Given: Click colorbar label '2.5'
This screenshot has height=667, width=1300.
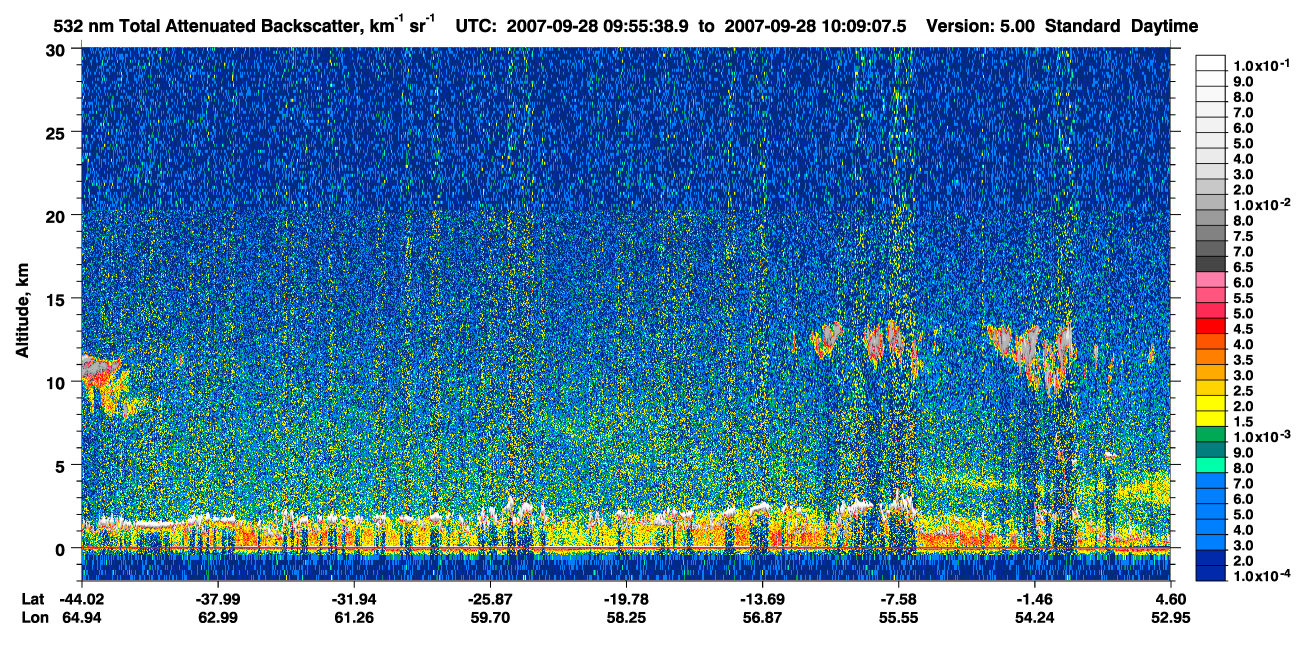Looking at the screenshot, I should [x=1243, y=392].
